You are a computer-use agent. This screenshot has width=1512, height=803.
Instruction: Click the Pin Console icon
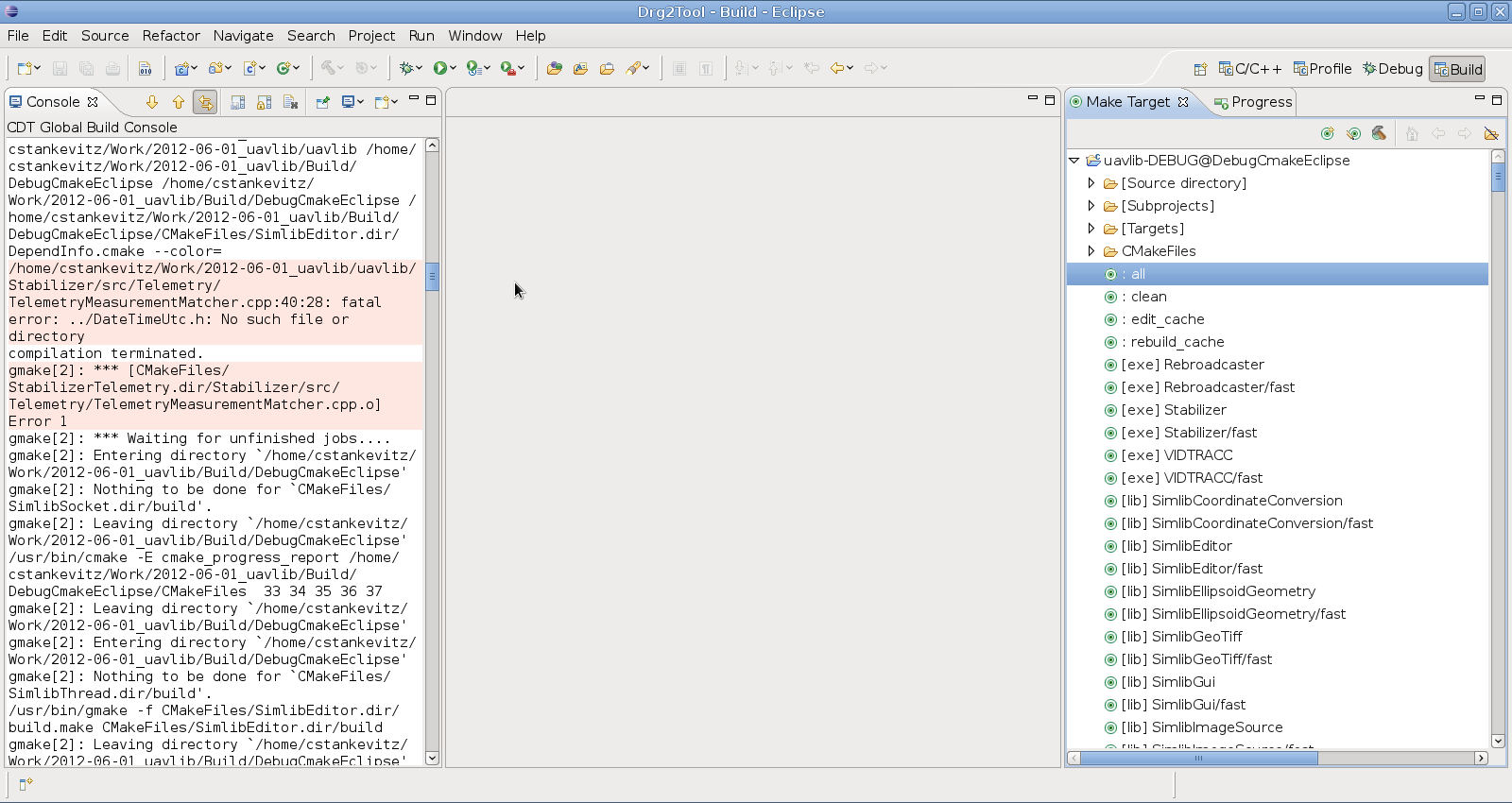323,102
